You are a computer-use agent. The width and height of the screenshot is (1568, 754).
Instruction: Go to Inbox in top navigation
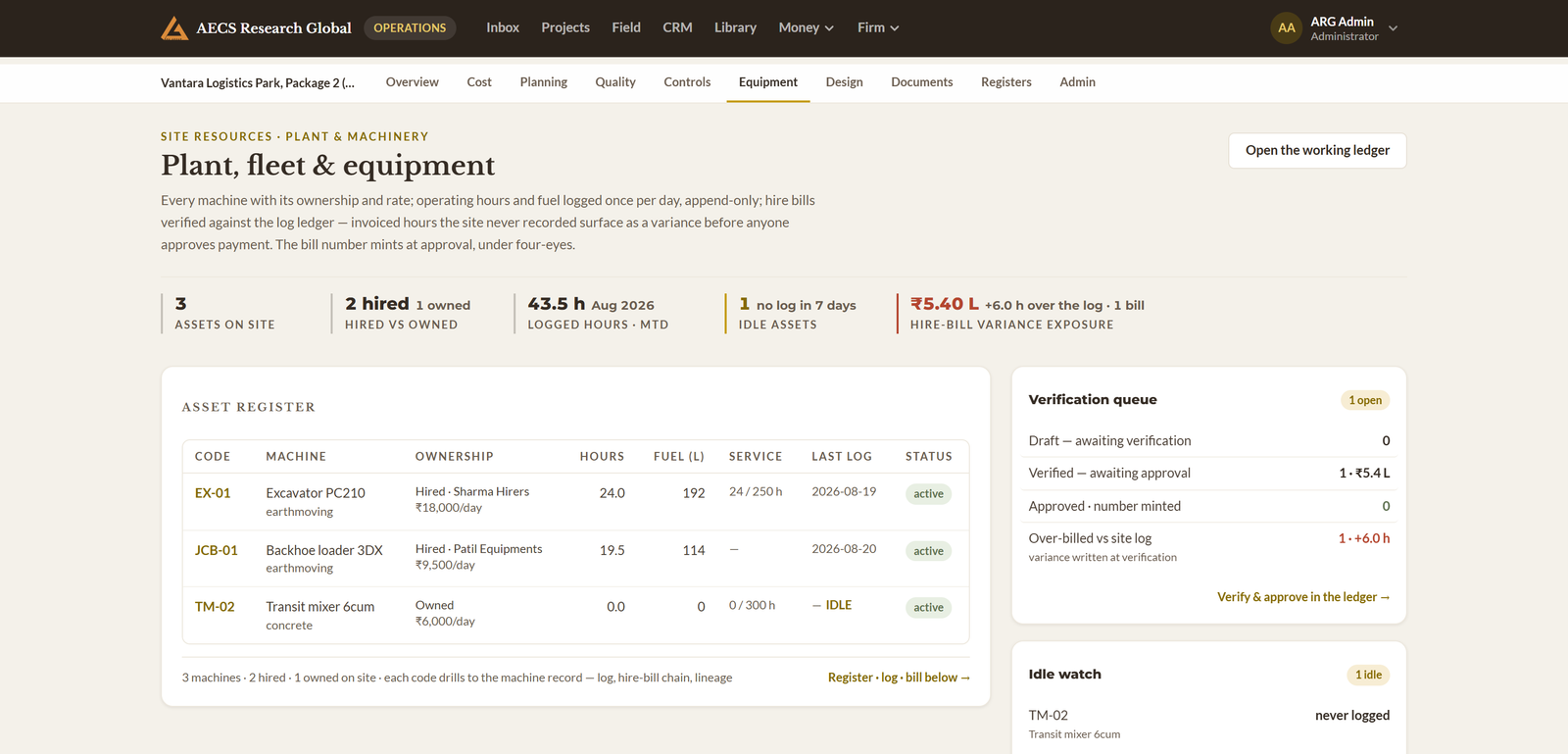click(503, 27)
